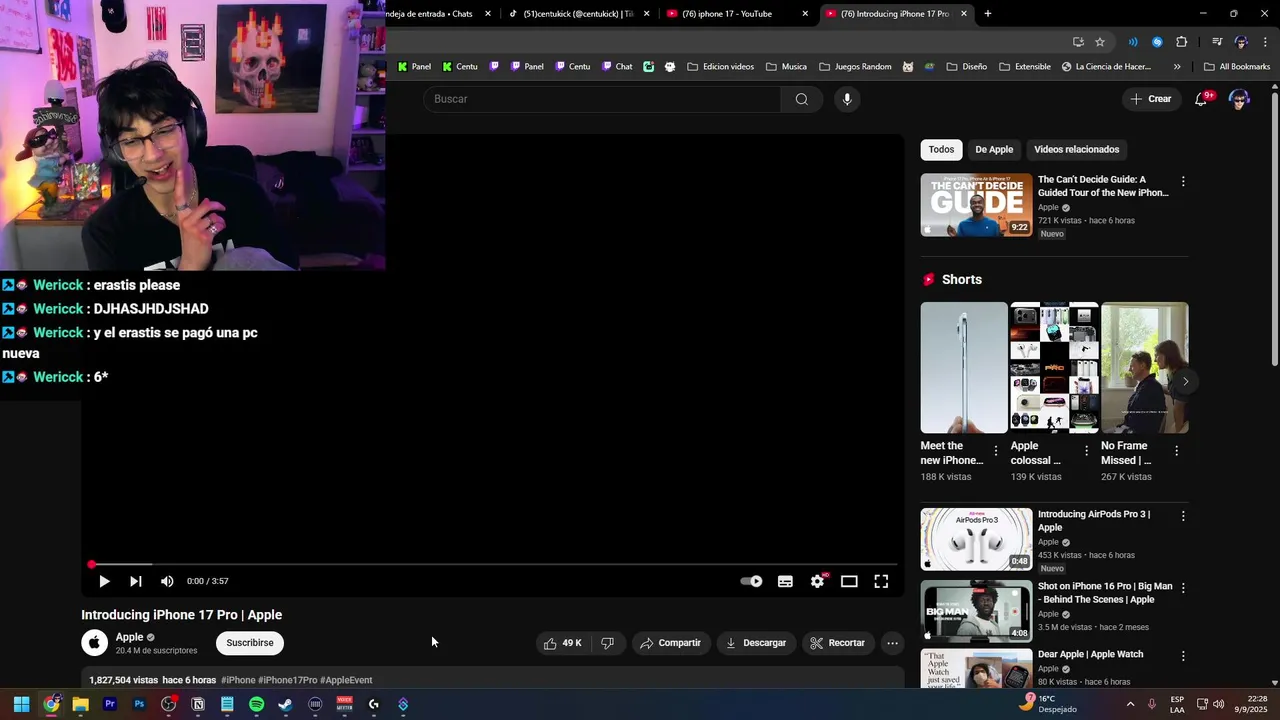Switch to centukick browser tab
Image resolution: width=1280 pixels, height=720 pixels.
coord(578,14)
